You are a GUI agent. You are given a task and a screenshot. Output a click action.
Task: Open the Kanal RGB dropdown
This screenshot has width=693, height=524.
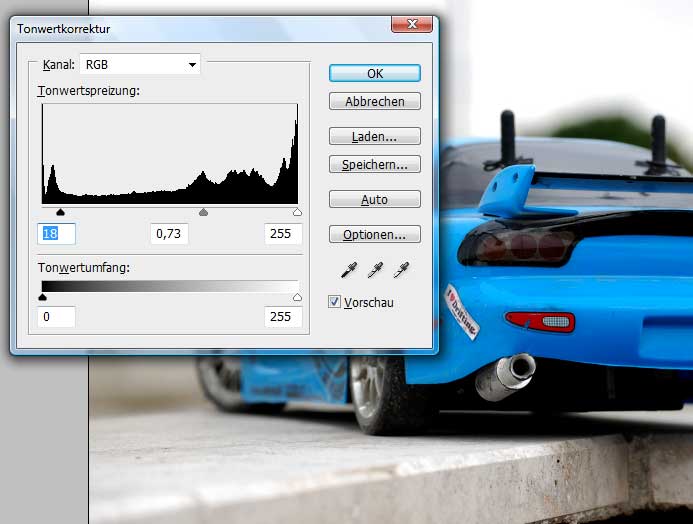coord(140,65)
